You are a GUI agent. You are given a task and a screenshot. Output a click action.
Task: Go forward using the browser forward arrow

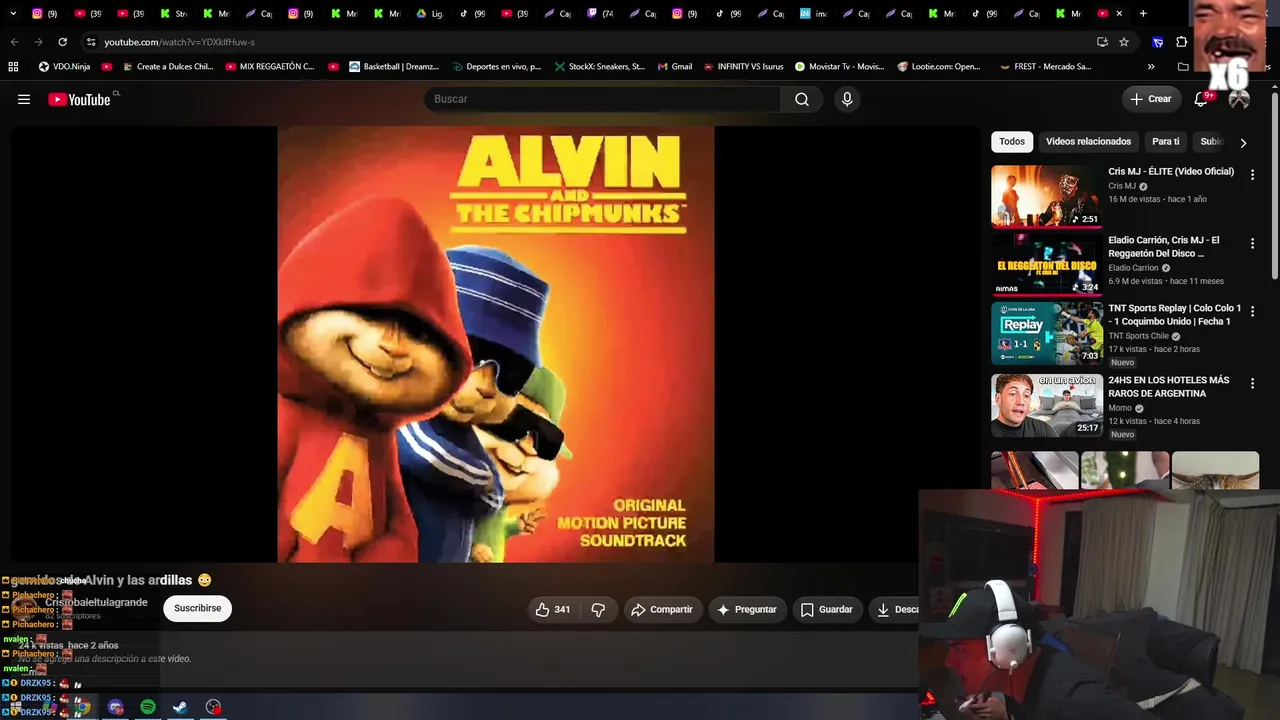38,42
